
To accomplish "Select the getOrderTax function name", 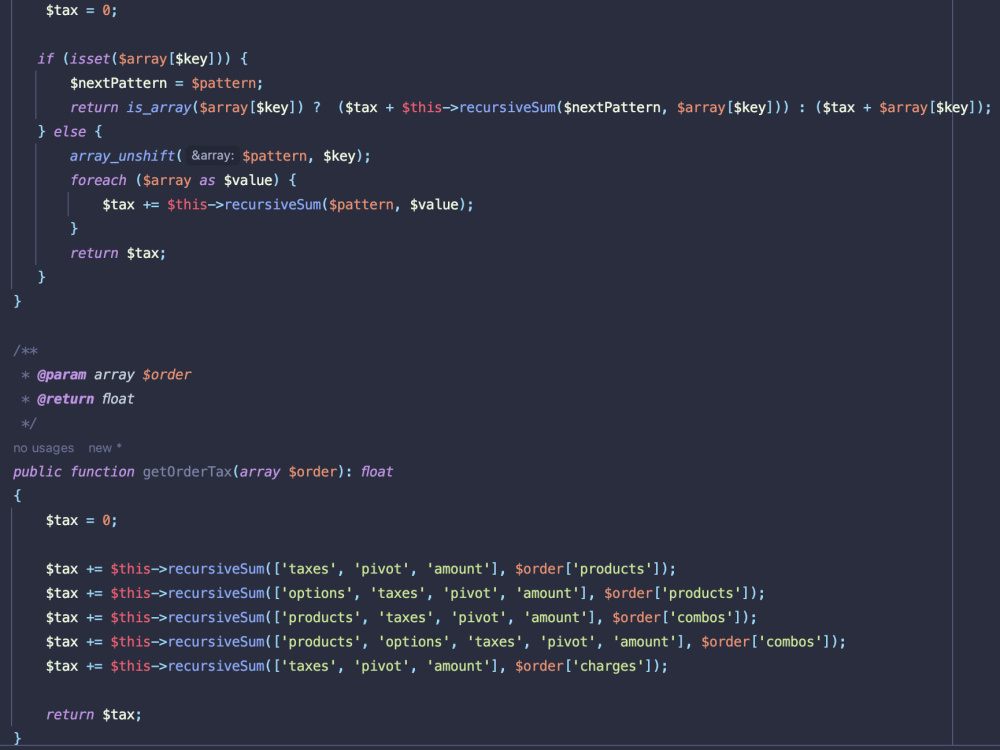I will (x=187, y=472).
